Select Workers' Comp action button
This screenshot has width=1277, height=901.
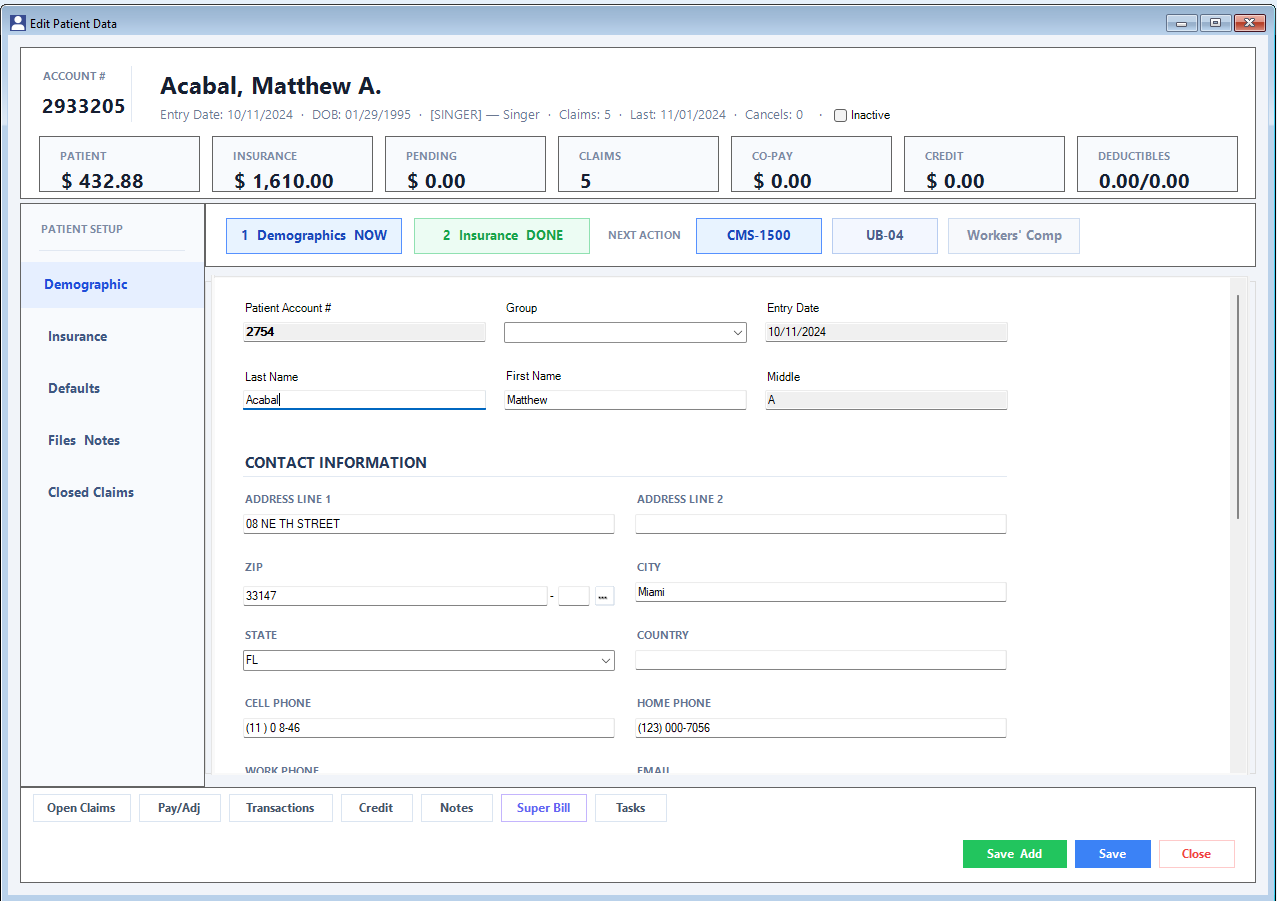click(1014, 236)
